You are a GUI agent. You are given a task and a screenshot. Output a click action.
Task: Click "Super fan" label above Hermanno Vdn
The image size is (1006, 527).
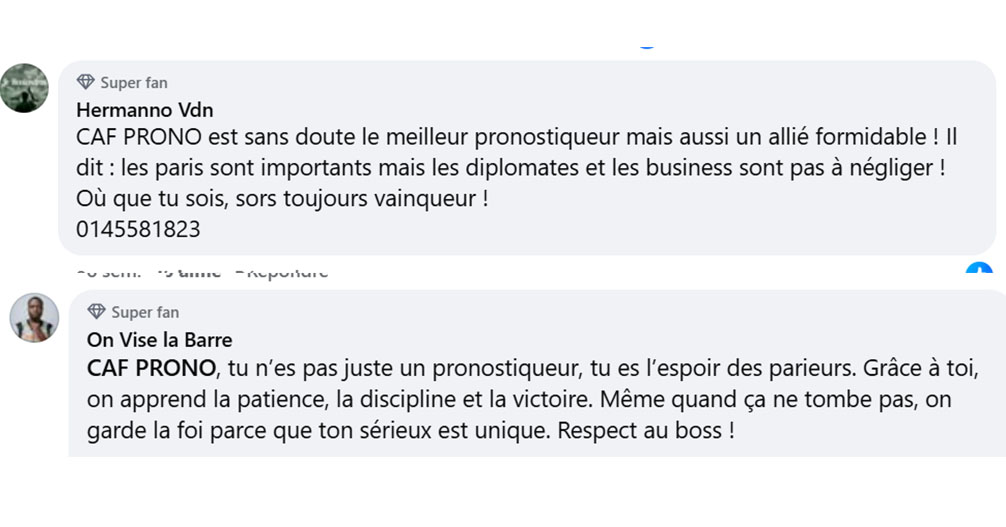134,83
